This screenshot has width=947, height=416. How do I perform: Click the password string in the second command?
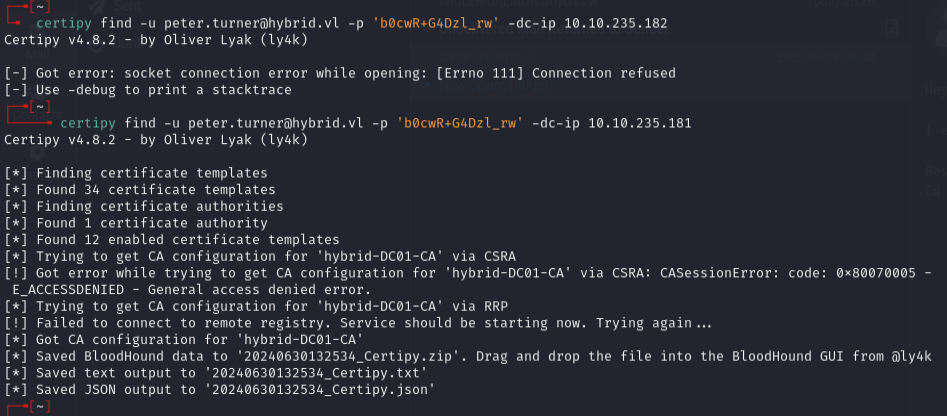click(461, 123)
